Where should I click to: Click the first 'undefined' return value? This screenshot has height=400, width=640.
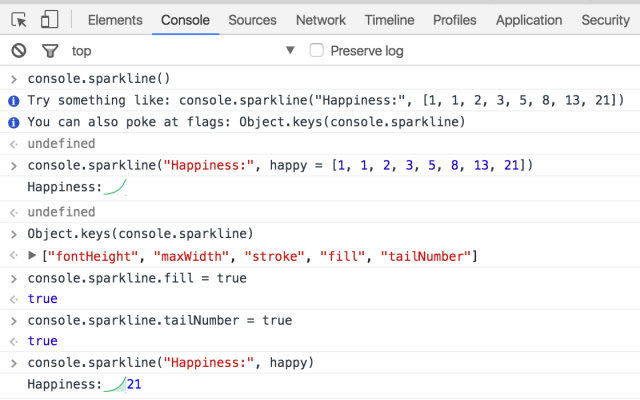point(61,144)
